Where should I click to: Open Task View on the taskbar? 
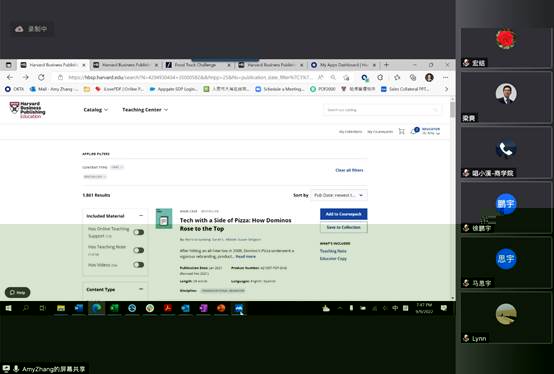coord(43,308)
